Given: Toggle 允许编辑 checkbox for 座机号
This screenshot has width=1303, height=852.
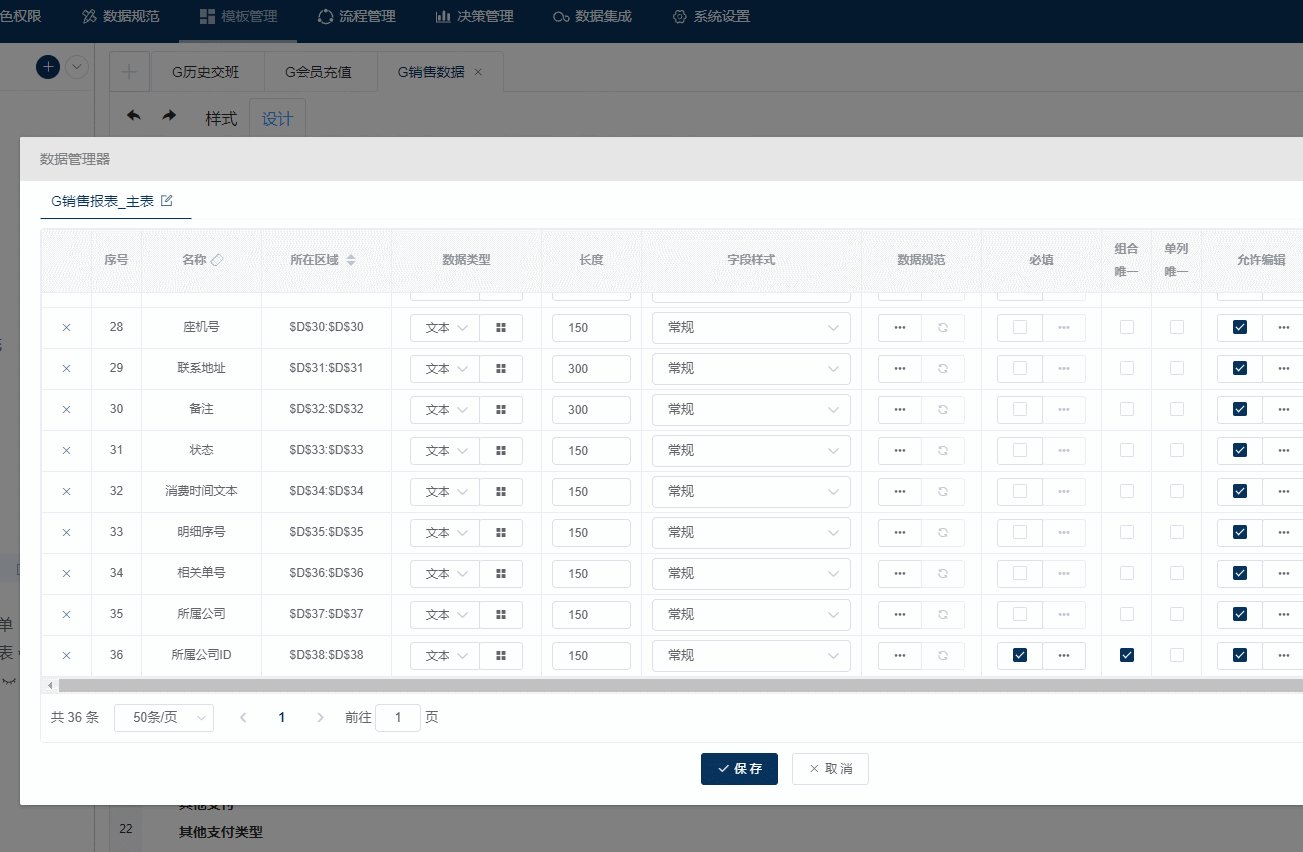Looking at the screenshot, I should pos(1240,328).
